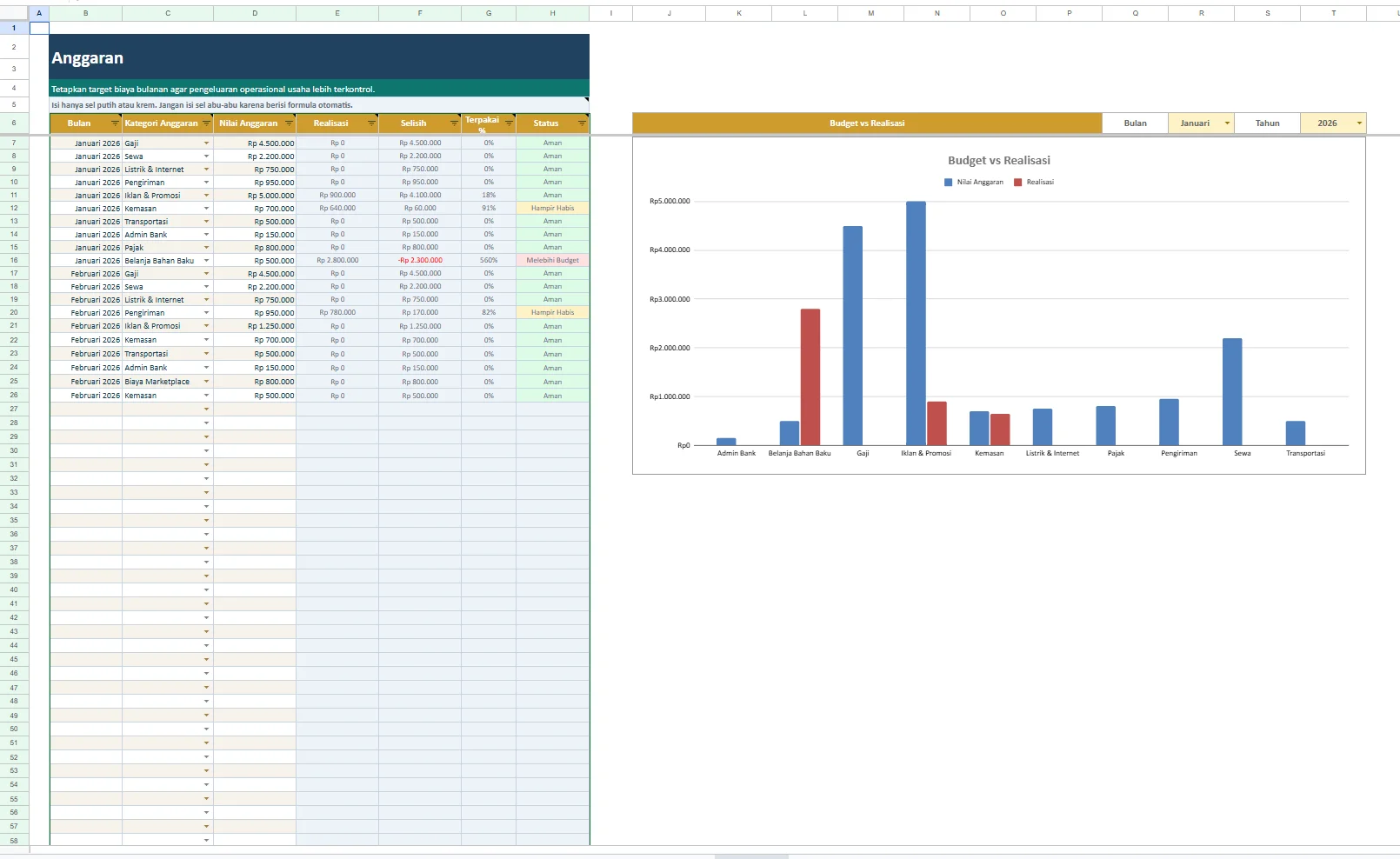The width and height of the screenshot is (1400, 859).
Task: Select the 'Rp 4.100.000' Selisih cell
Action: tap(420, 195)
